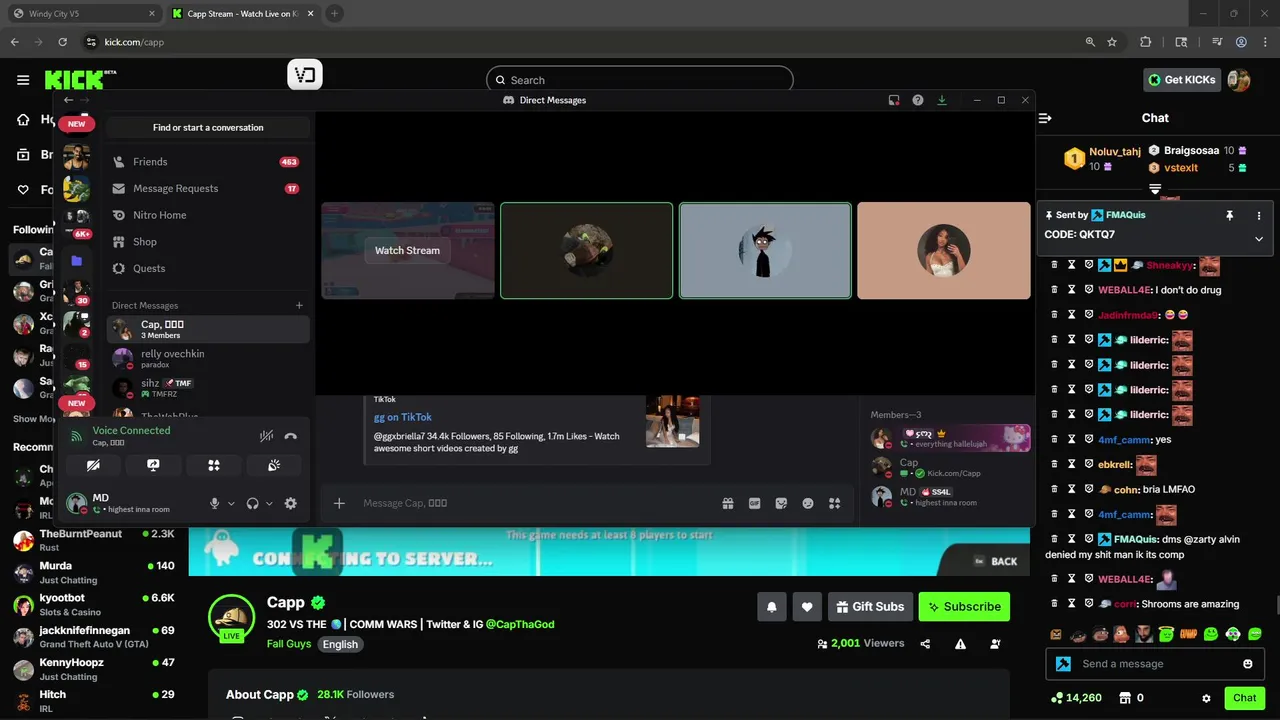Screen dimensions: 1280x720
Task: Click Watch Stream on the stream tile
Action: [x=407, y=251]
